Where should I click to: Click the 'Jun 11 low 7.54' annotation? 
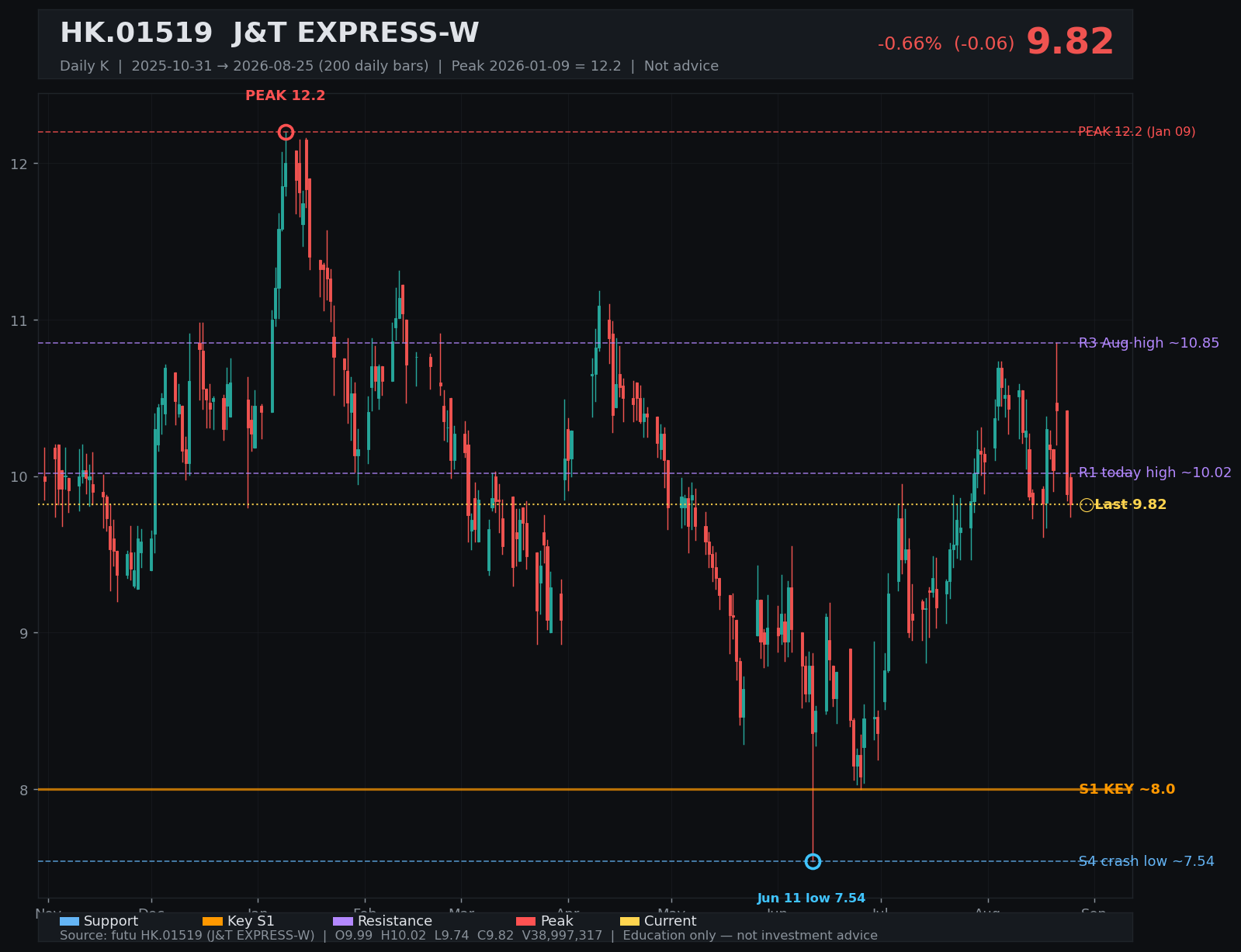point(811,898)
